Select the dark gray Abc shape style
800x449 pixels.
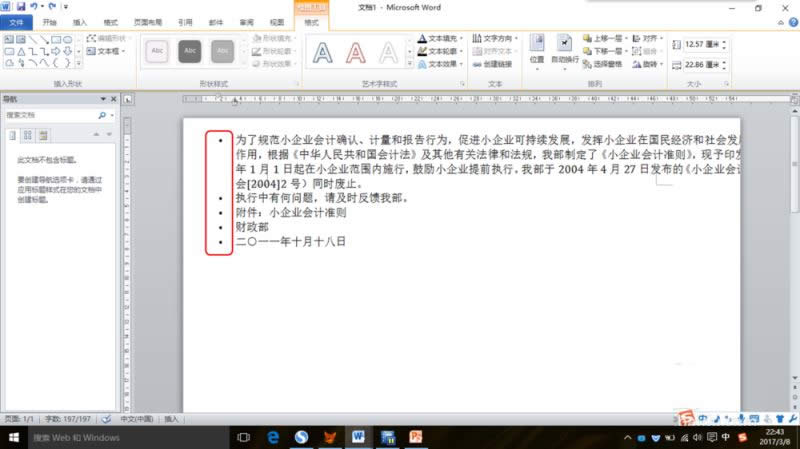coord(190,49)
